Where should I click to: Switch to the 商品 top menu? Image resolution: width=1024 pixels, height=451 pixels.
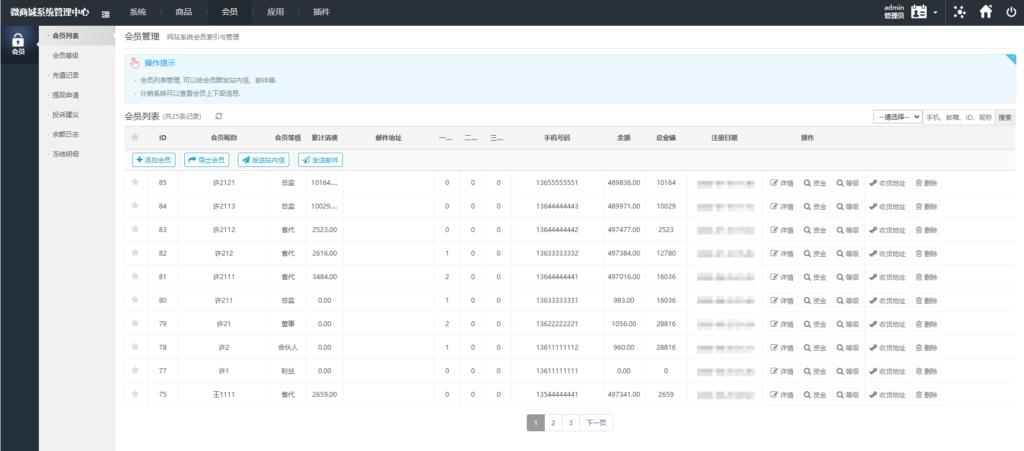tap(184, 12)
